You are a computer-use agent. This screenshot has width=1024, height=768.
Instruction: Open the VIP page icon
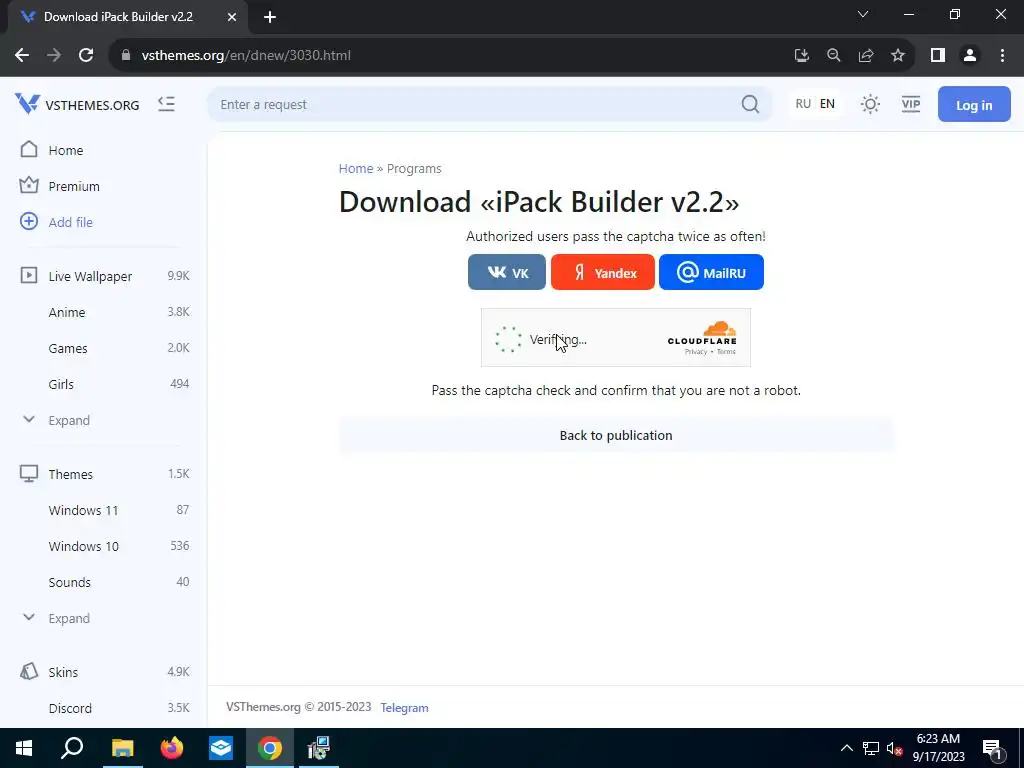pos(910,104)
